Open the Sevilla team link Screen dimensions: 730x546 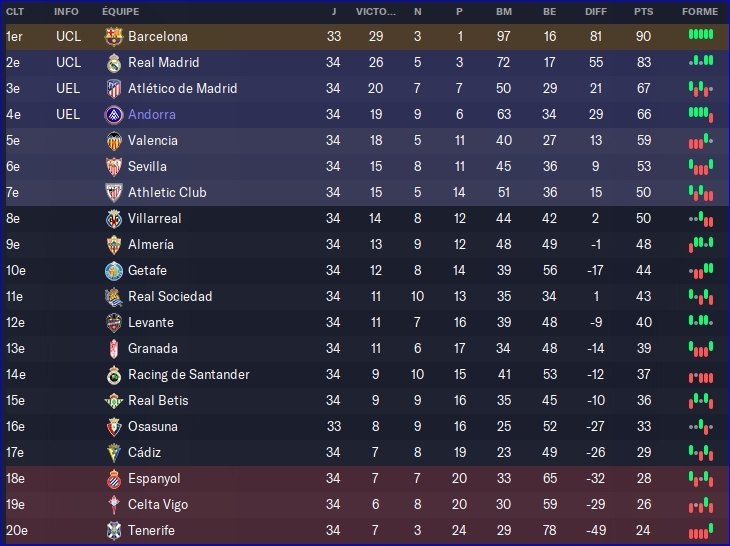pyautogui.click(x=147, y=166)
